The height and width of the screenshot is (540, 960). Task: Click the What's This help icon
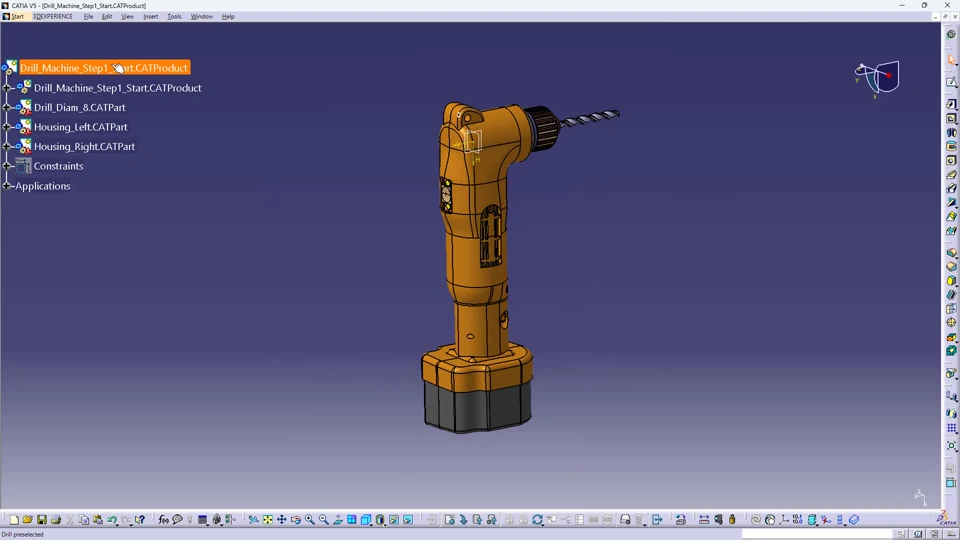pos(140,520)
